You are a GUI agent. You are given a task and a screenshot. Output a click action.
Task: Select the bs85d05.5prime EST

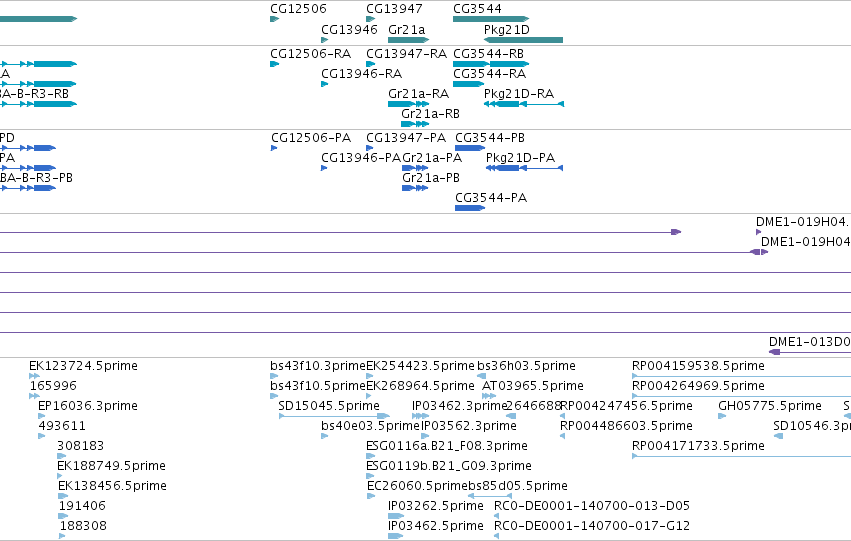click(518, 486)
